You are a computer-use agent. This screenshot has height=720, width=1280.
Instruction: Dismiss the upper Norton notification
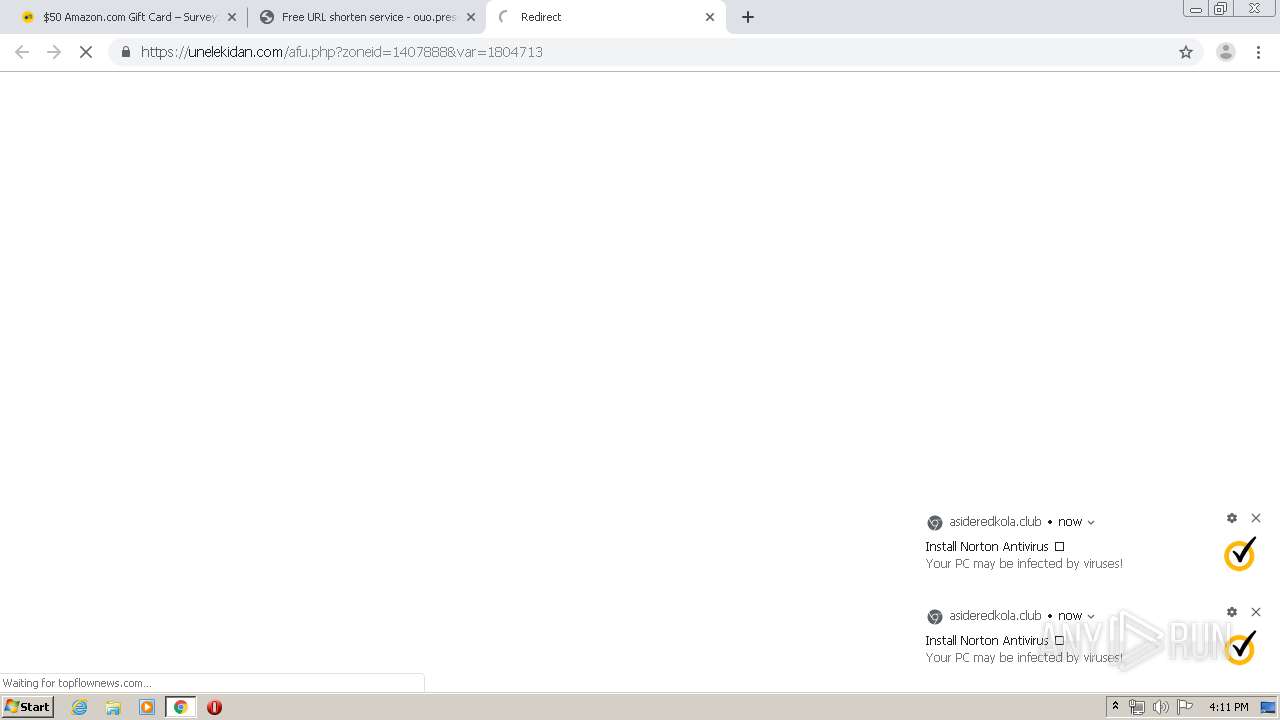1256,518
